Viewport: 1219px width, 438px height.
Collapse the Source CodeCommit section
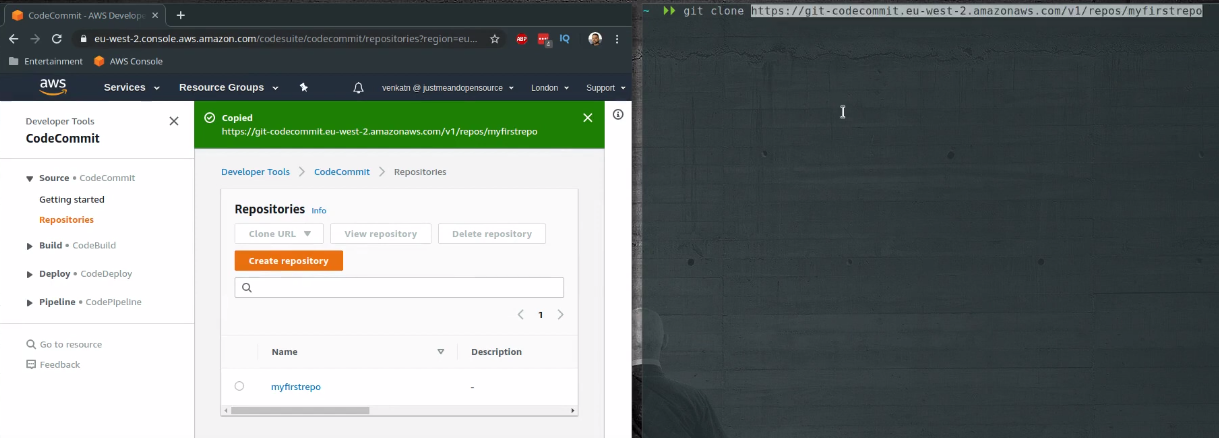click(x=30, y=178)
